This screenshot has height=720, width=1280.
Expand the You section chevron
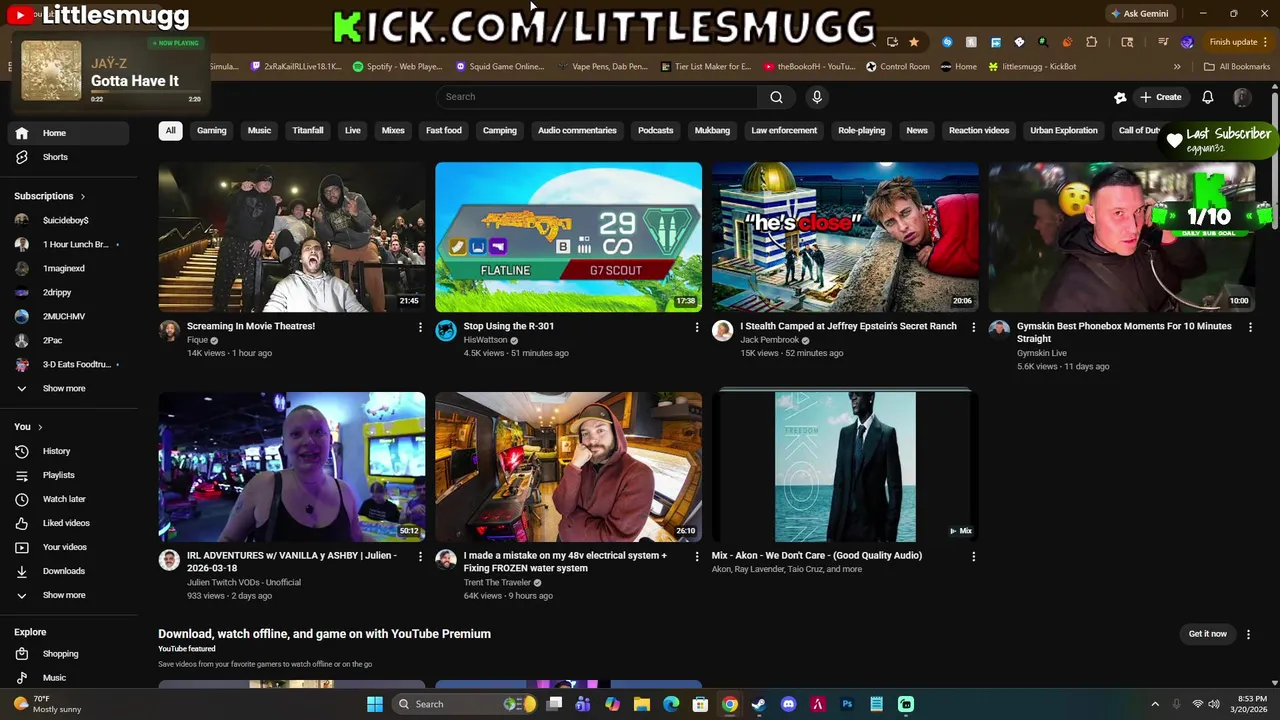point(40,427)
